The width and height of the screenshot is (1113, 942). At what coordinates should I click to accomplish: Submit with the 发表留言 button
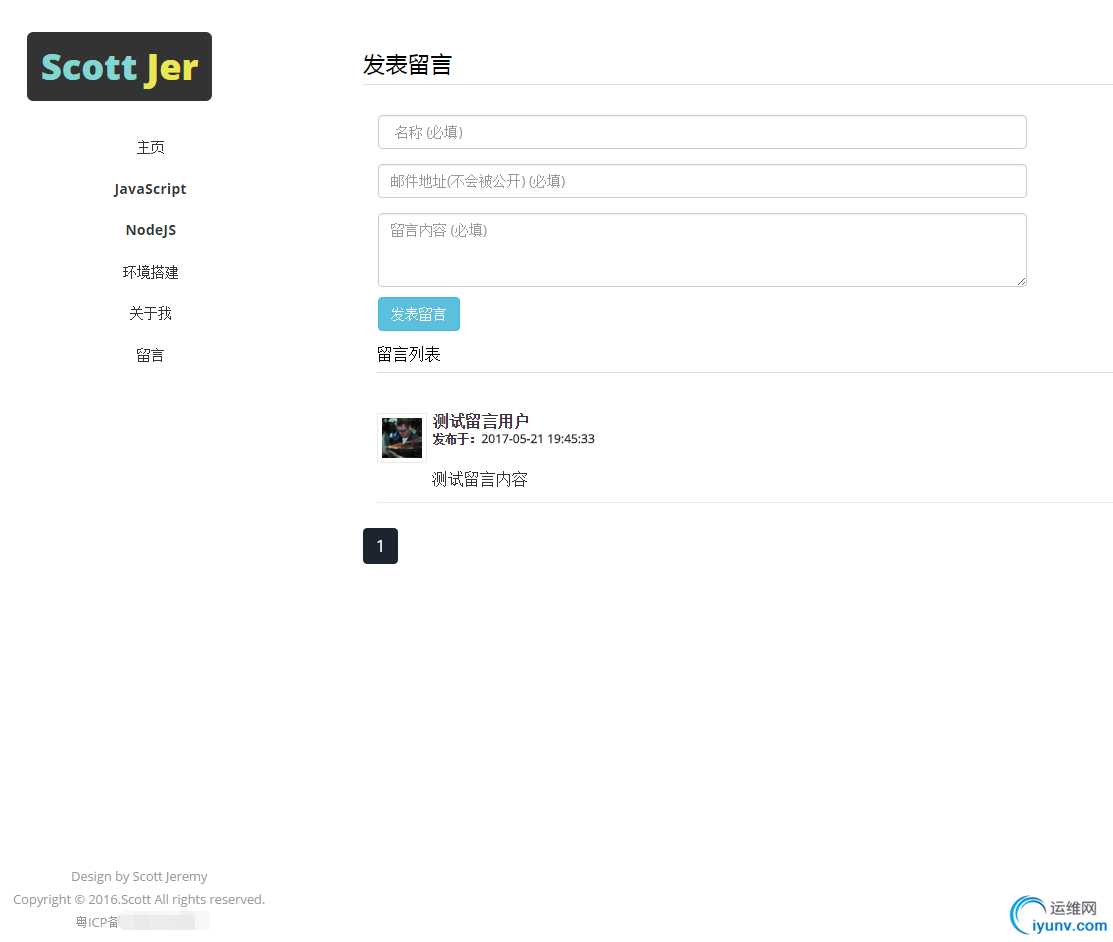pyautogui.click(x=419, y=314)
